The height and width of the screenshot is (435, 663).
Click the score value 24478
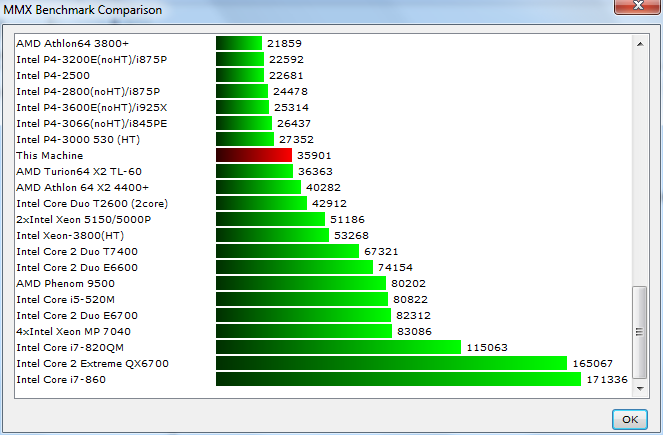point(290,91)
